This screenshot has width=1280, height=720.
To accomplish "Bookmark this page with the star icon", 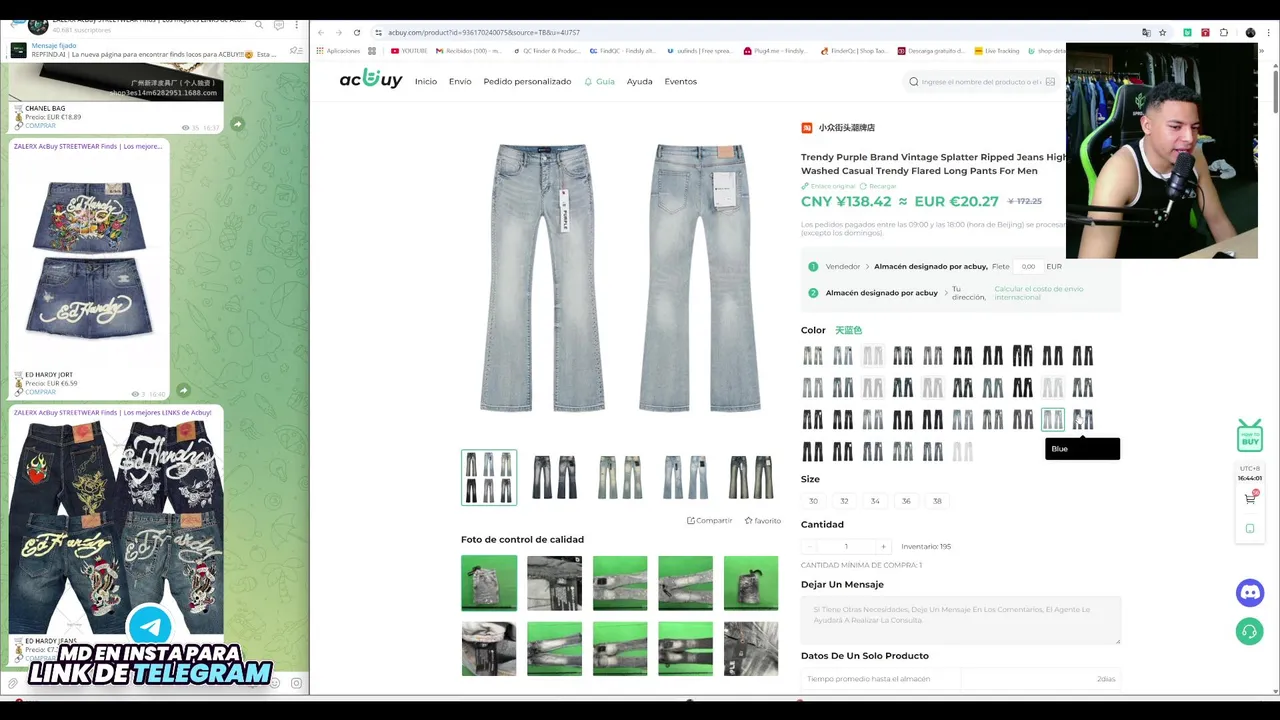I will [1162, 32].
